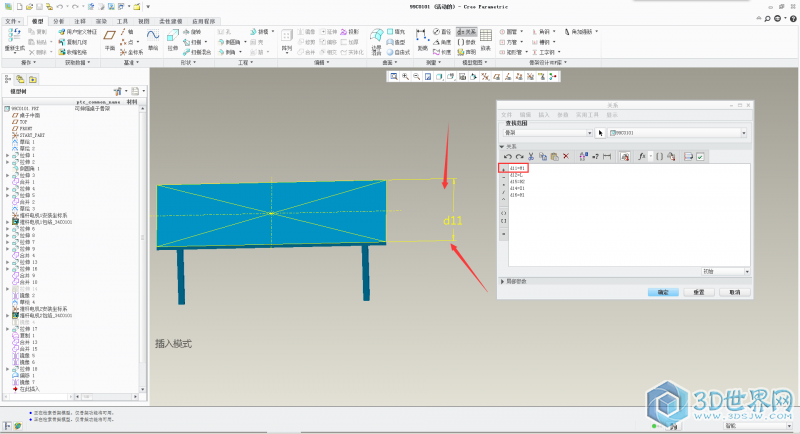Expand the 工程 ribbon group
800x434 pixels.
(245, 62)
